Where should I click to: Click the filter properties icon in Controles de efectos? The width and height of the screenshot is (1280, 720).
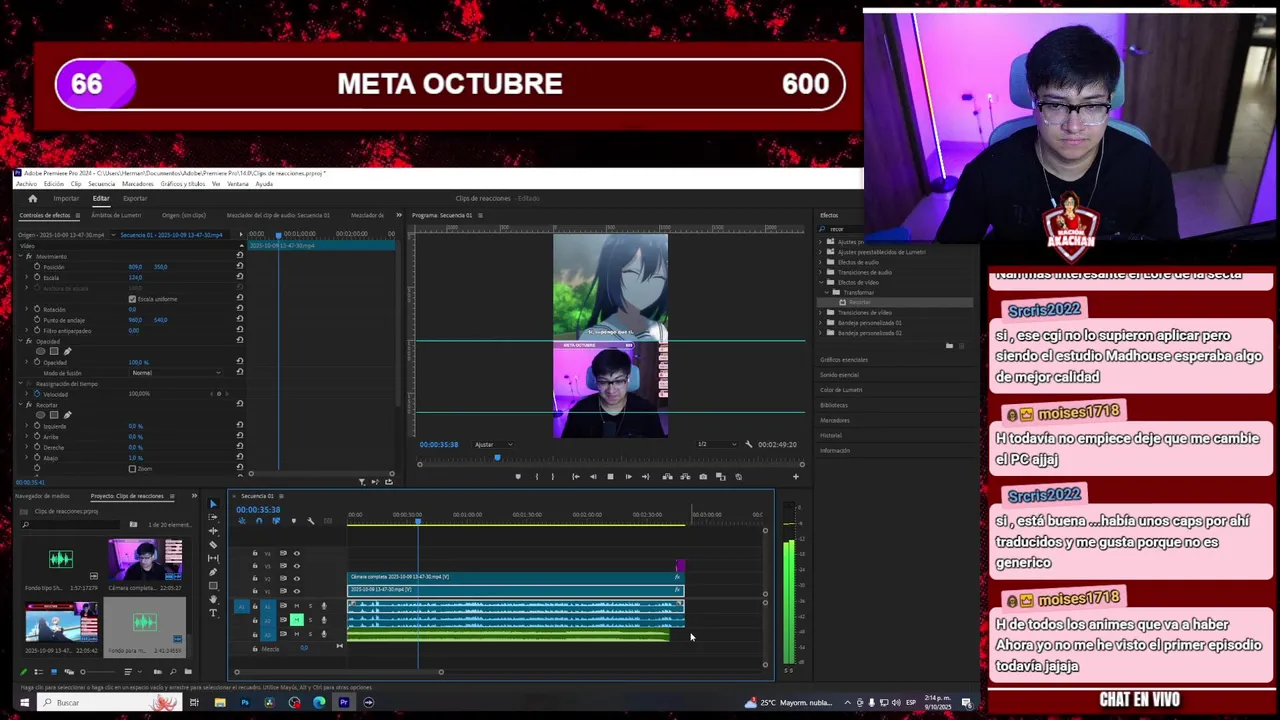point(362,482)
